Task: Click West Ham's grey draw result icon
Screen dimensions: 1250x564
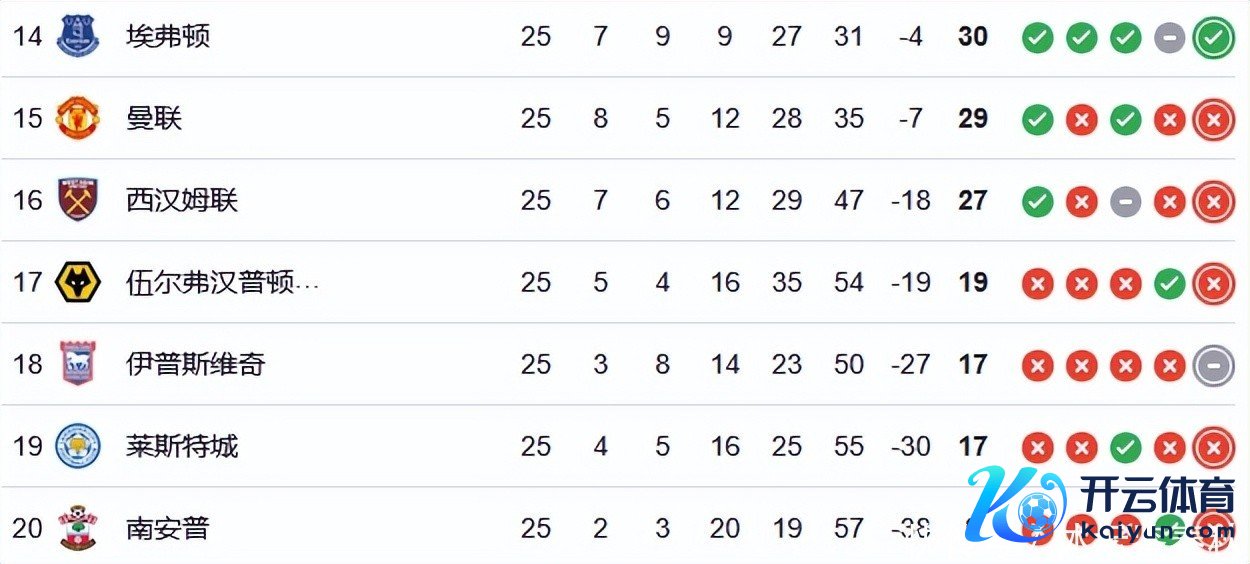Action: [1125, 202]
